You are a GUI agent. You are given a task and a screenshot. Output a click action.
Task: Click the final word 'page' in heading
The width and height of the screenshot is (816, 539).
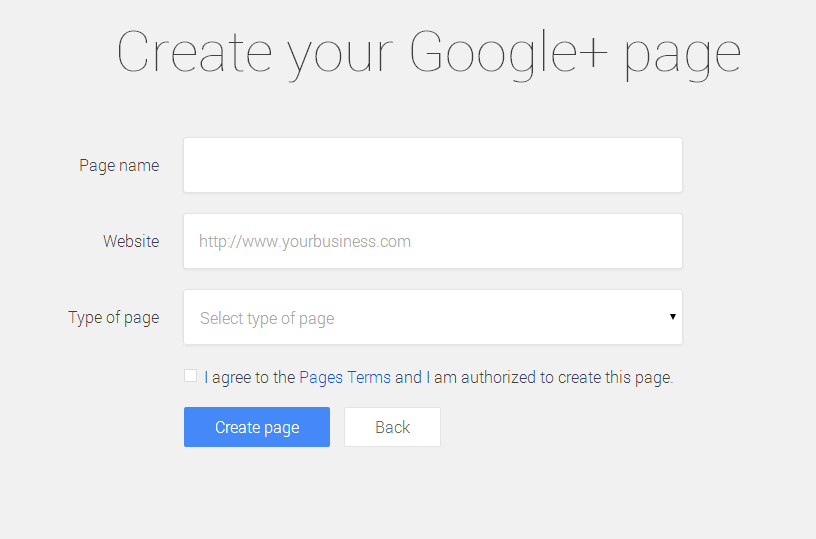click(x=683, y=54)
